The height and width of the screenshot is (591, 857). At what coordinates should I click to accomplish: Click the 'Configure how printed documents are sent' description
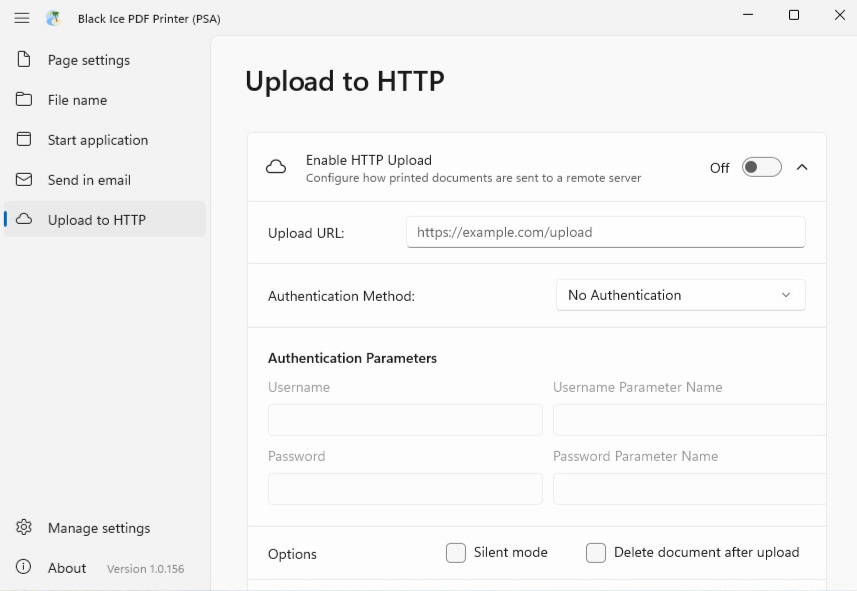coord(473,178)
